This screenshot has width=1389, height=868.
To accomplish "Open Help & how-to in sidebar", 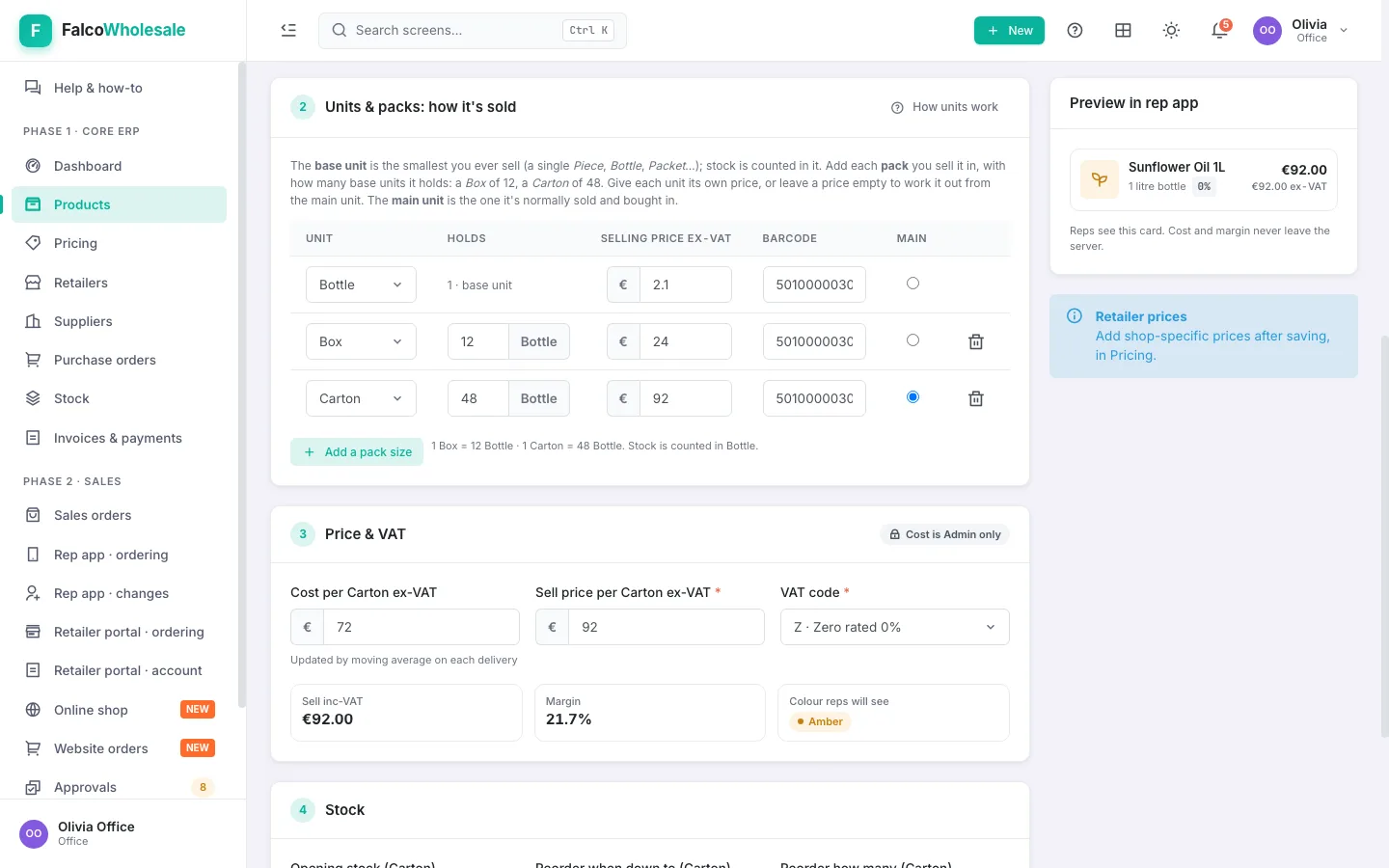I will click(x=120, y=88).
